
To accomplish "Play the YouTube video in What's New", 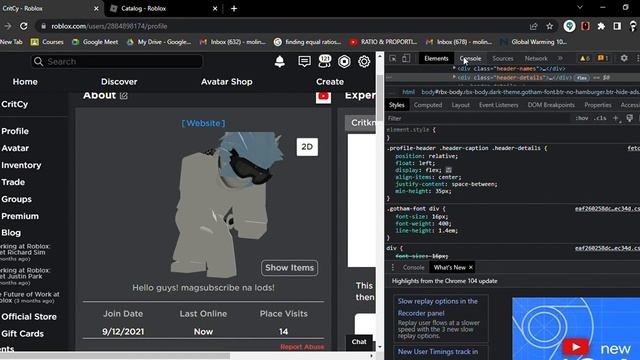I will click(x=576, y=347).
